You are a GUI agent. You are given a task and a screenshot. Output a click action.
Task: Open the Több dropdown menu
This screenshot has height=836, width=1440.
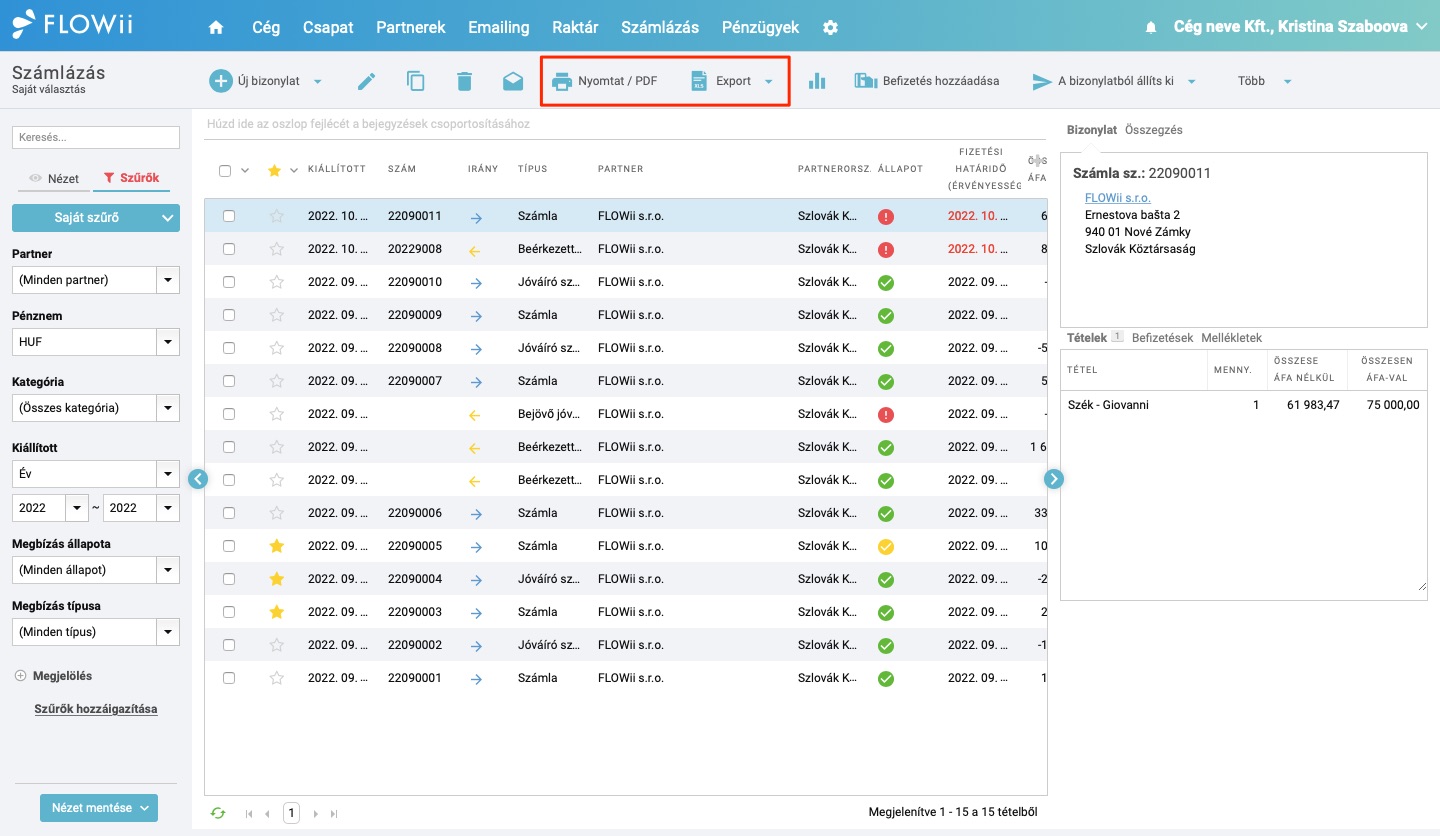pyautogui.click(x=1265, y=81)
